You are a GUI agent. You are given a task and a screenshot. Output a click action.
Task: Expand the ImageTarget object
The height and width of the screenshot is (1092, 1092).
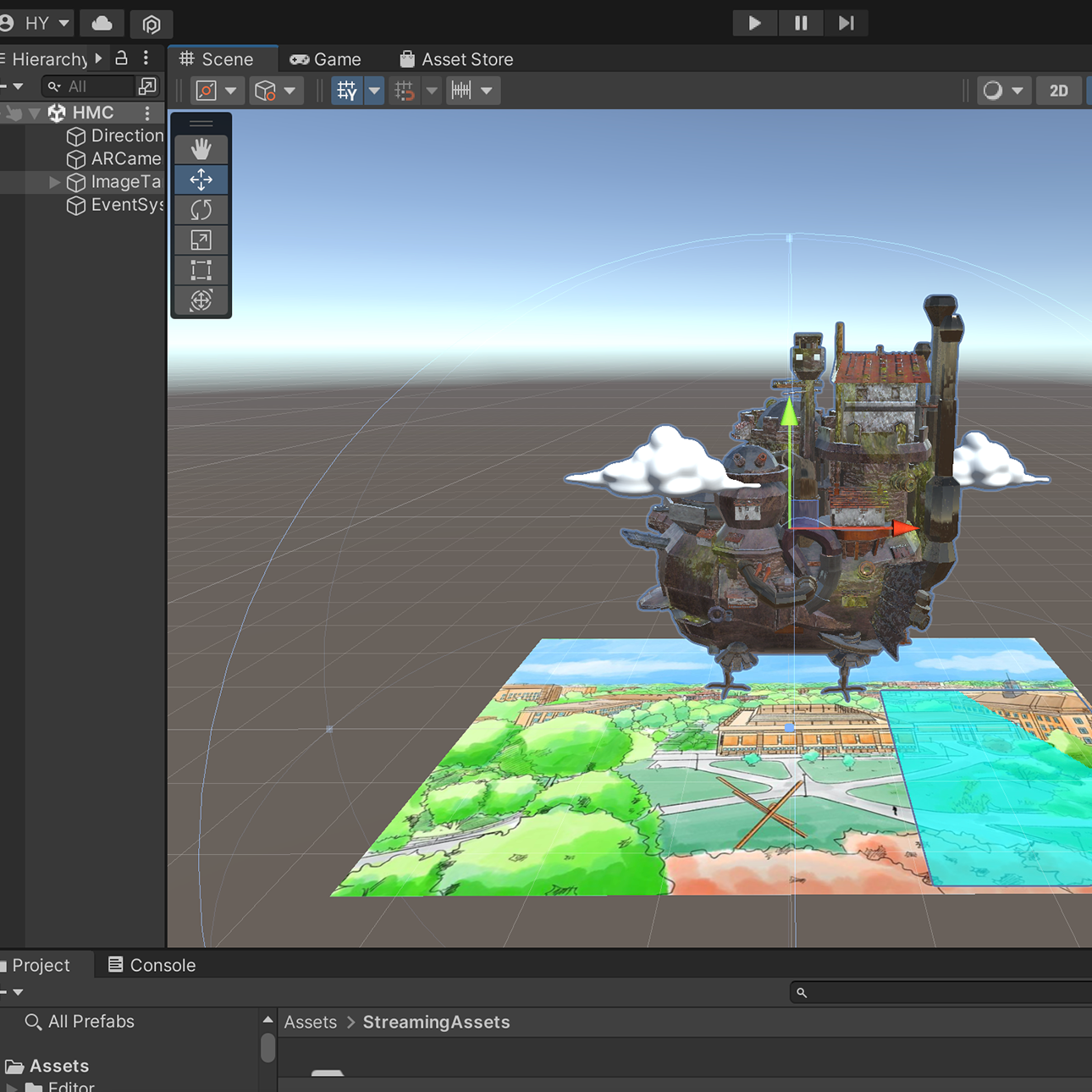(54, 182)
